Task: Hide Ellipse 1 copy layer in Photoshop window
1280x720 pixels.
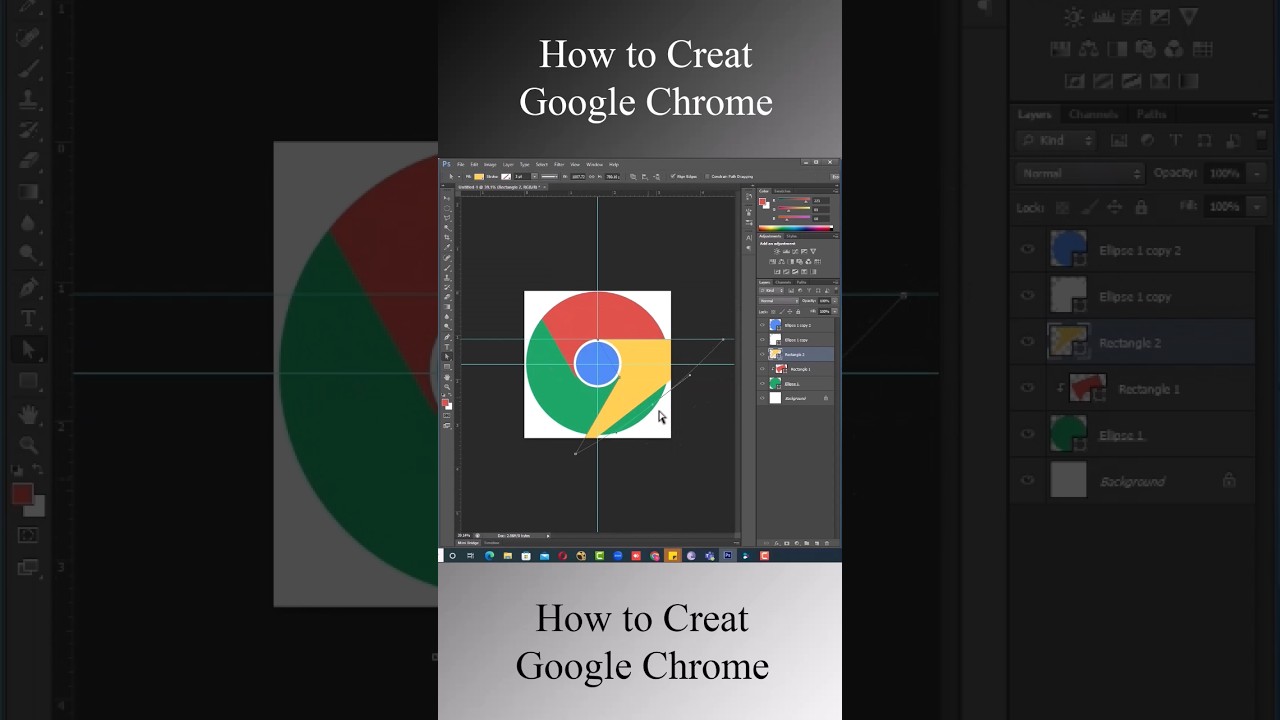Action: pos(762,340)
